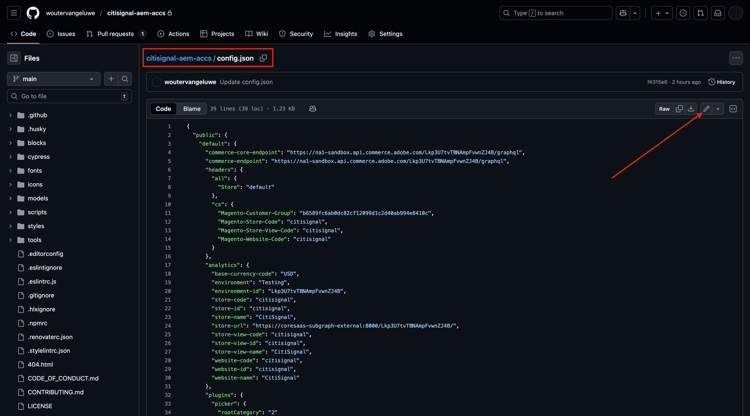Open the Update config.json commit message
This screenshot has height=416, width=750.
(246, 82)
